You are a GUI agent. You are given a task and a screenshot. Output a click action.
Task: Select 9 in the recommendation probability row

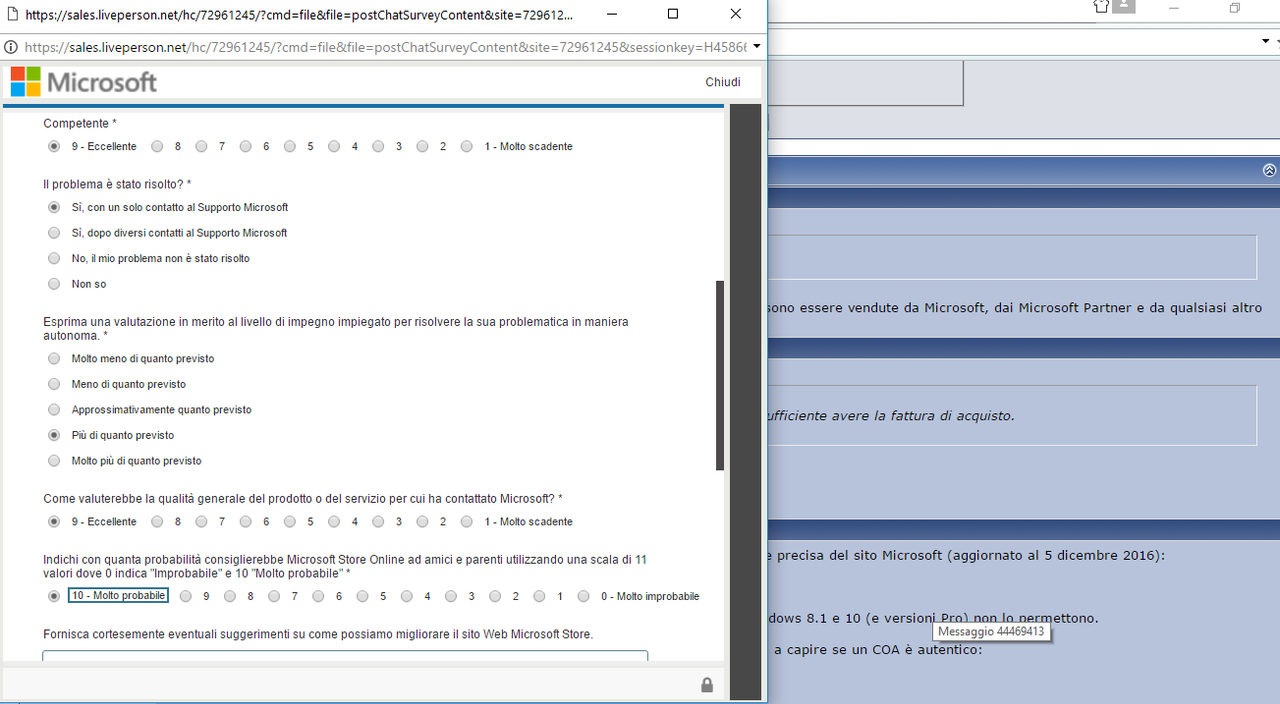(186, 596)
